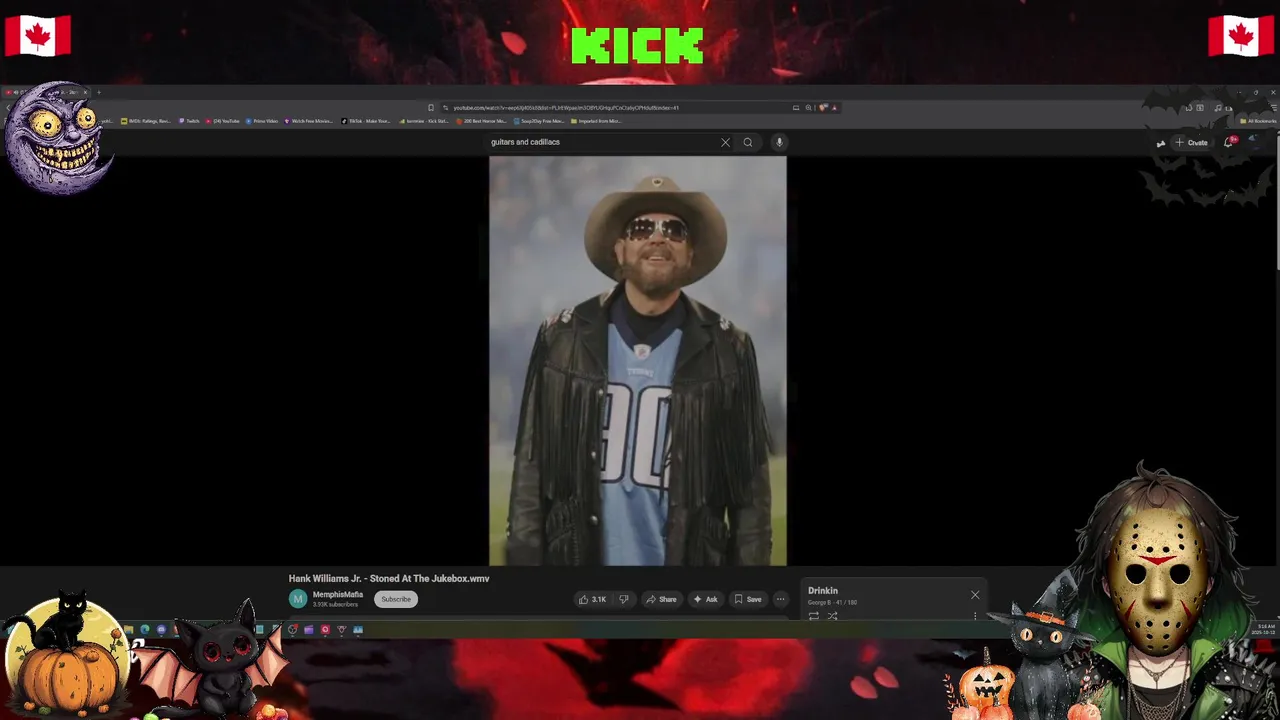The image size is (1280, 720).
Task: Open the Soap2Day Free Movies bookmark
Action: tap(540, 121)
